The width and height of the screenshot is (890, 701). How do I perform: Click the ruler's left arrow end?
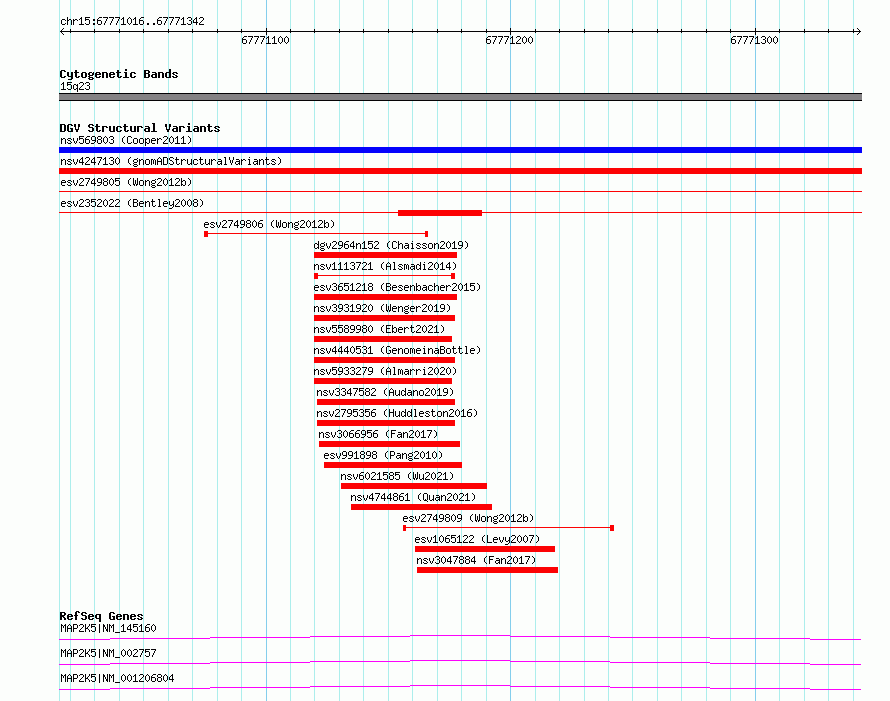[x=63, y=32]
